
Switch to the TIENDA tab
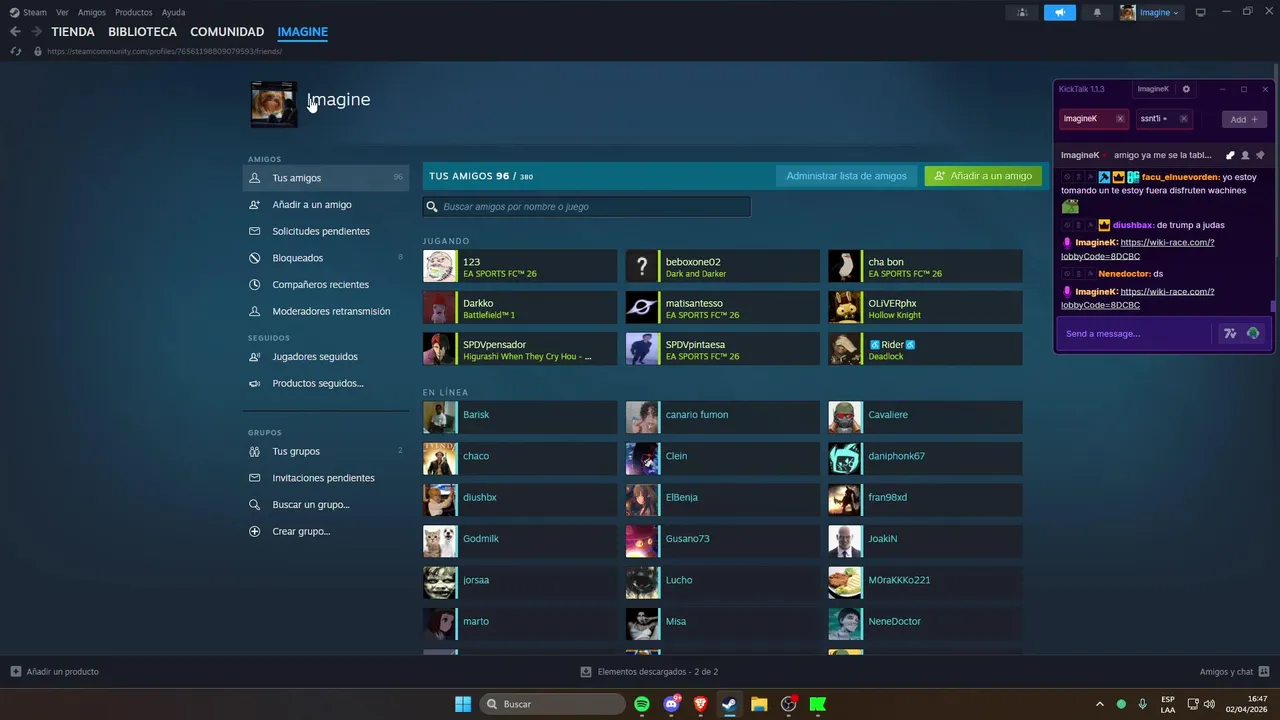click(x=73, y=32)
